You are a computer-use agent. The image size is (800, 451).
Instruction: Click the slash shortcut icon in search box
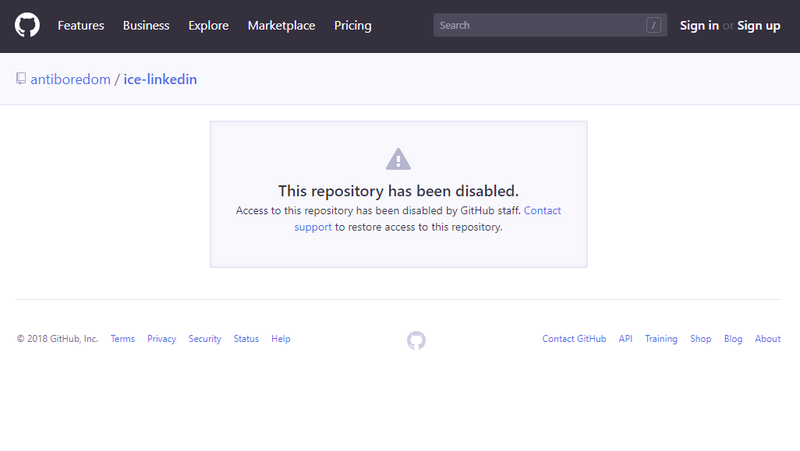(x=654, y=25)
